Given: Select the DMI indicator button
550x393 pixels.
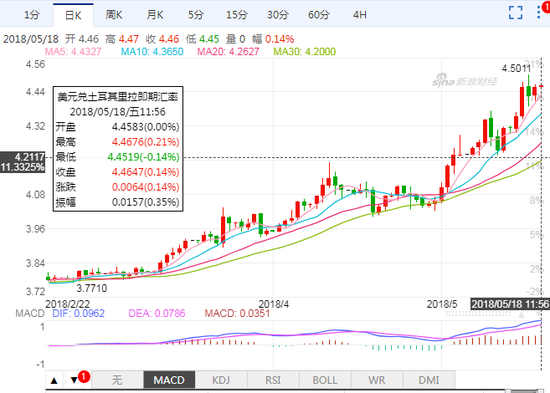Looking at the screenshot, I should pos(429,380).
